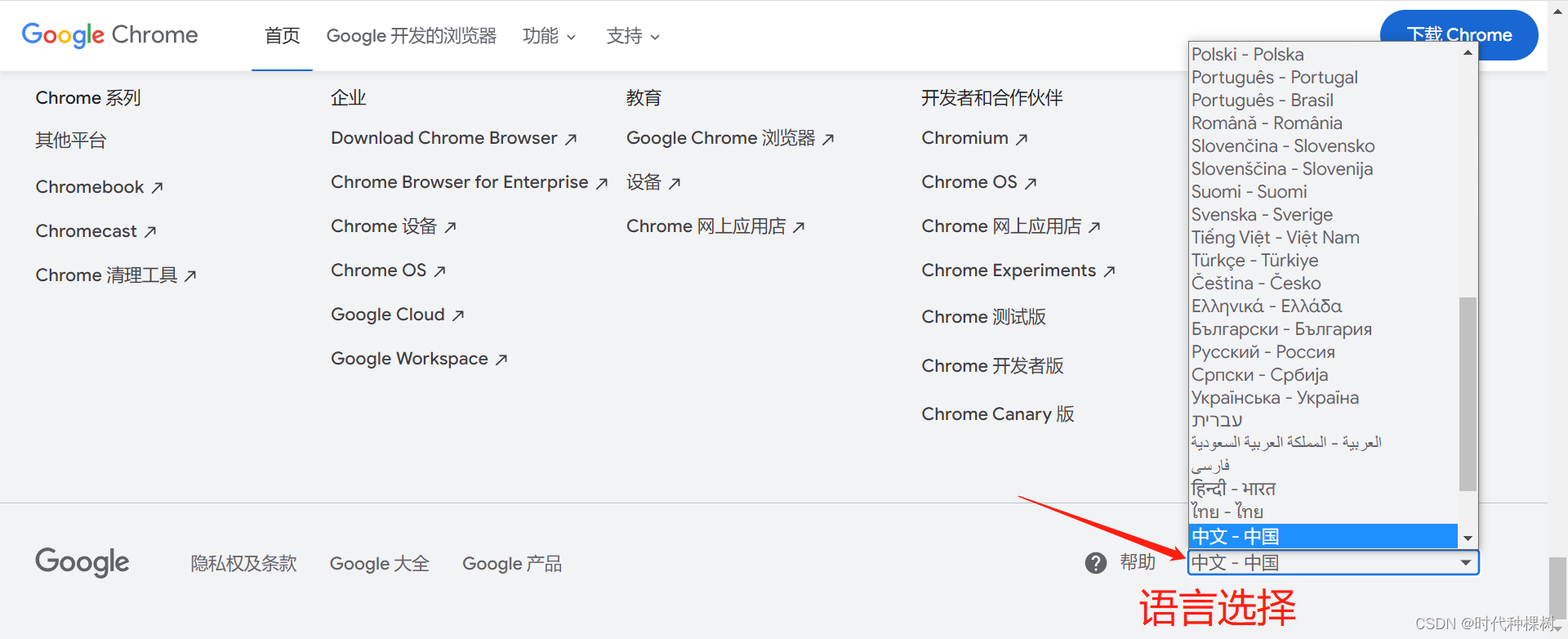
Task: Click the Google logo in footer
Action: pyautogui.click(x=82, y=562)
